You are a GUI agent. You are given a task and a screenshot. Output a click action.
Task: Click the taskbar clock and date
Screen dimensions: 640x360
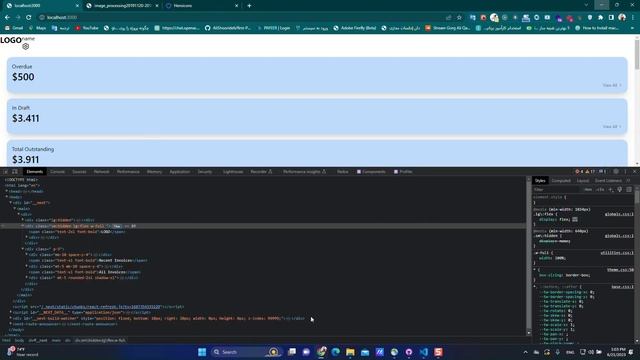617,352
